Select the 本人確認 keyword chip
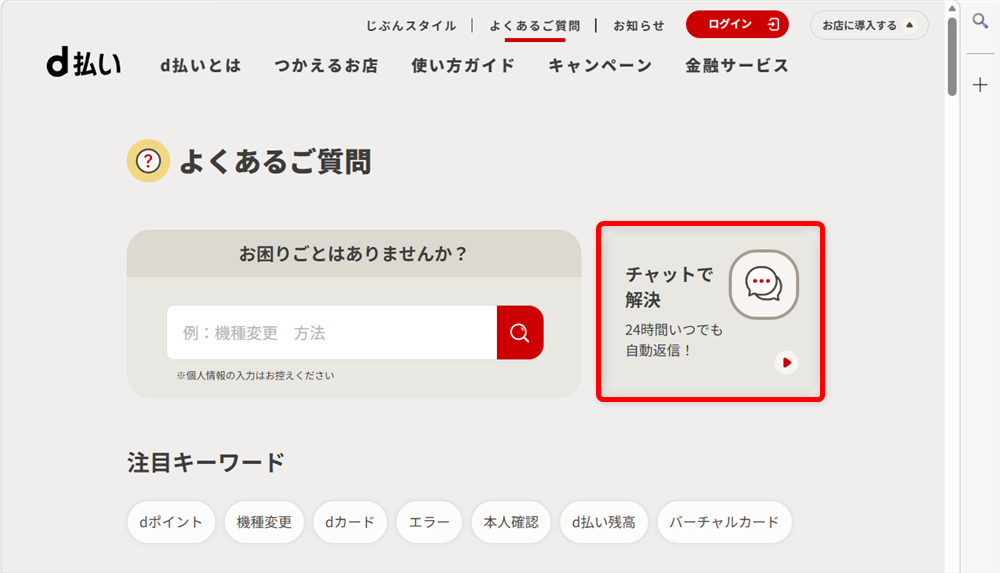The image size is (1000, 573). (511, 522)
